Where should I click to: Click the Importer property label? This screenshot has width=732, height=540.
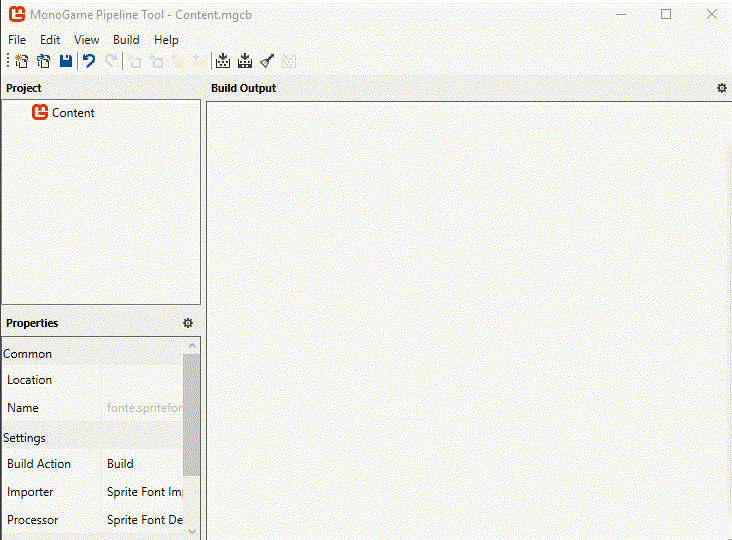click(x=30, y=492)
